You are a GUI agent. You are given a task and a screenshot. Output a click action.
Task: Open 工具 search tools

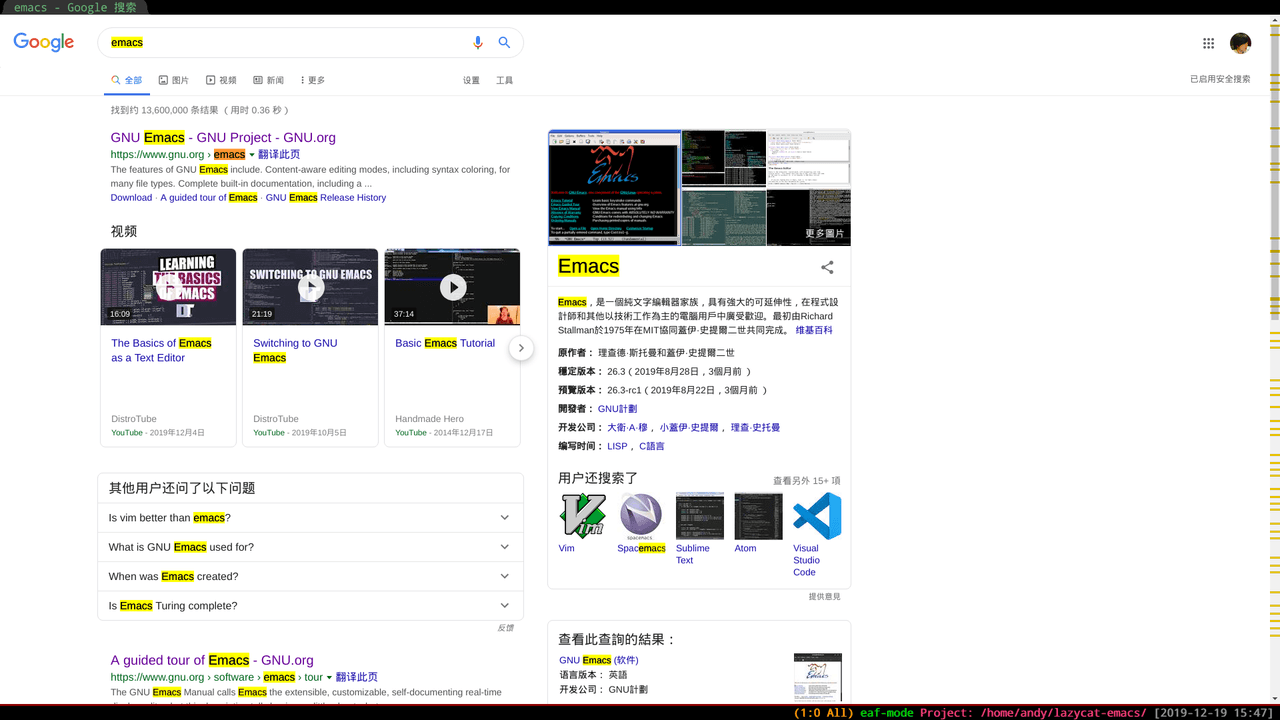tap(505, 80)
